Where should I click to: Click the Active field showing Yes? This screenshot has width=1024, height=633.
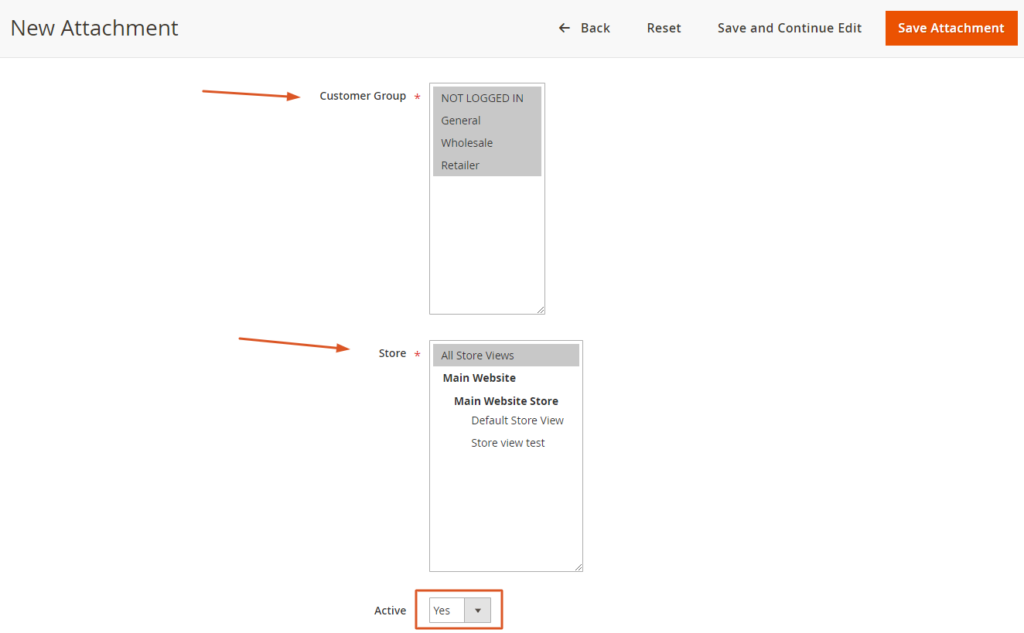tap(447, 610)
